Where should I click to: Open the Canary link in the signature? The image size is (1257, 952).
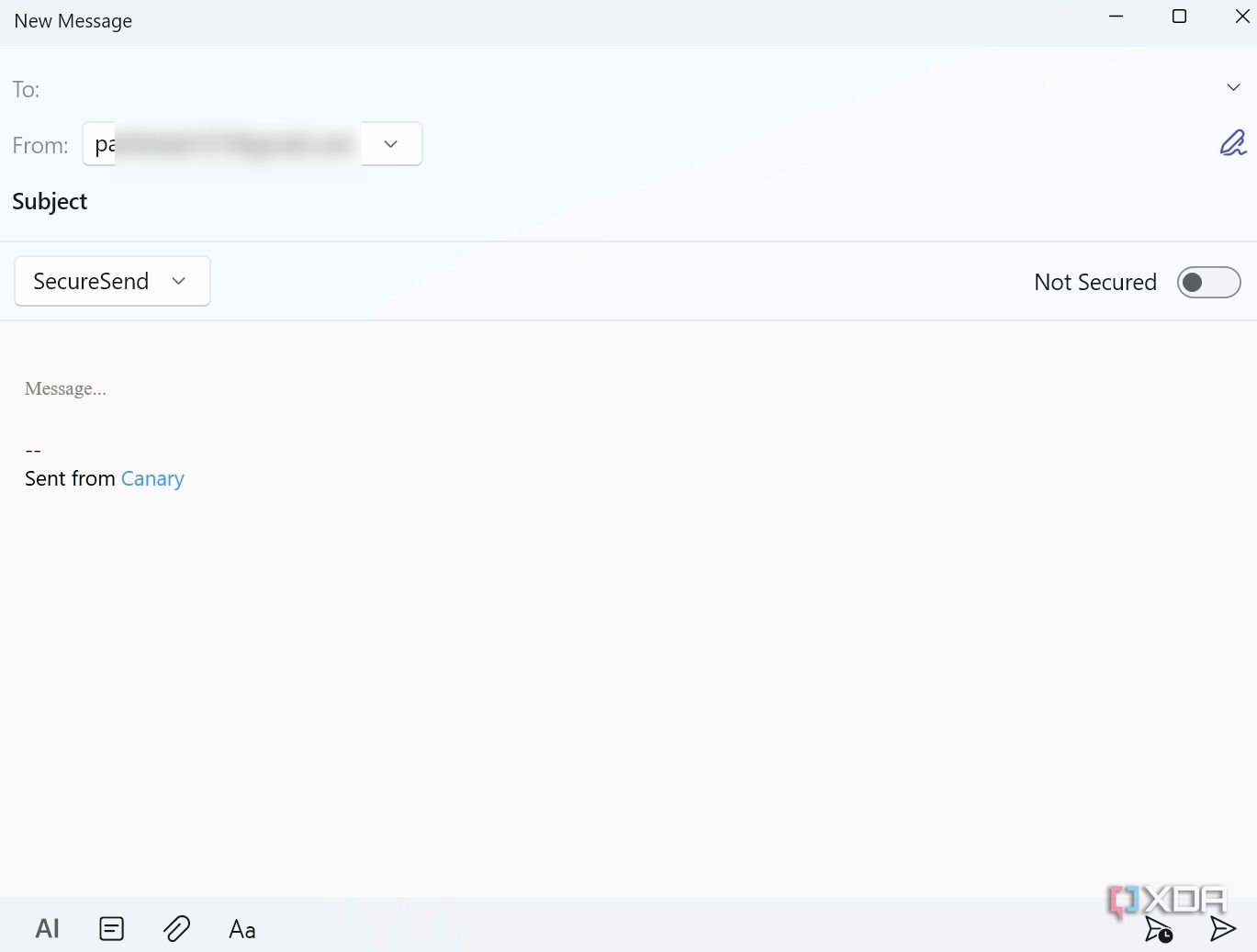pyautogui.click(x=152, y=478)
